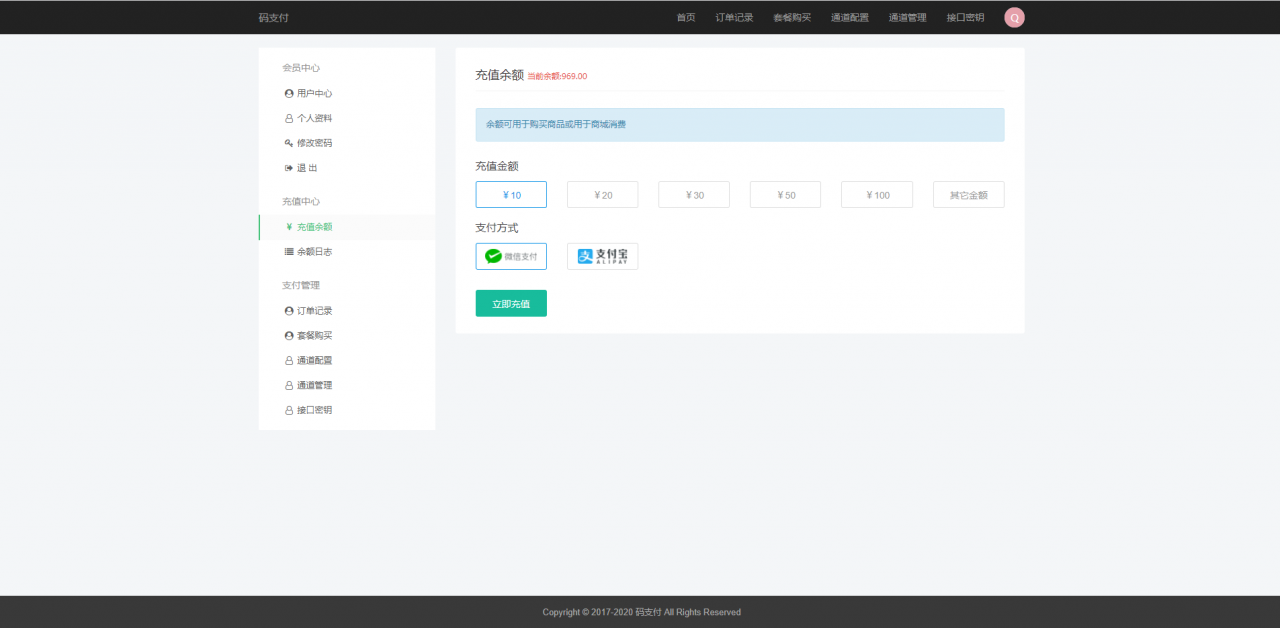The height and width of the screenshot is (628, 1280).
Task: Click 退出 to log out
Action: 305,168
